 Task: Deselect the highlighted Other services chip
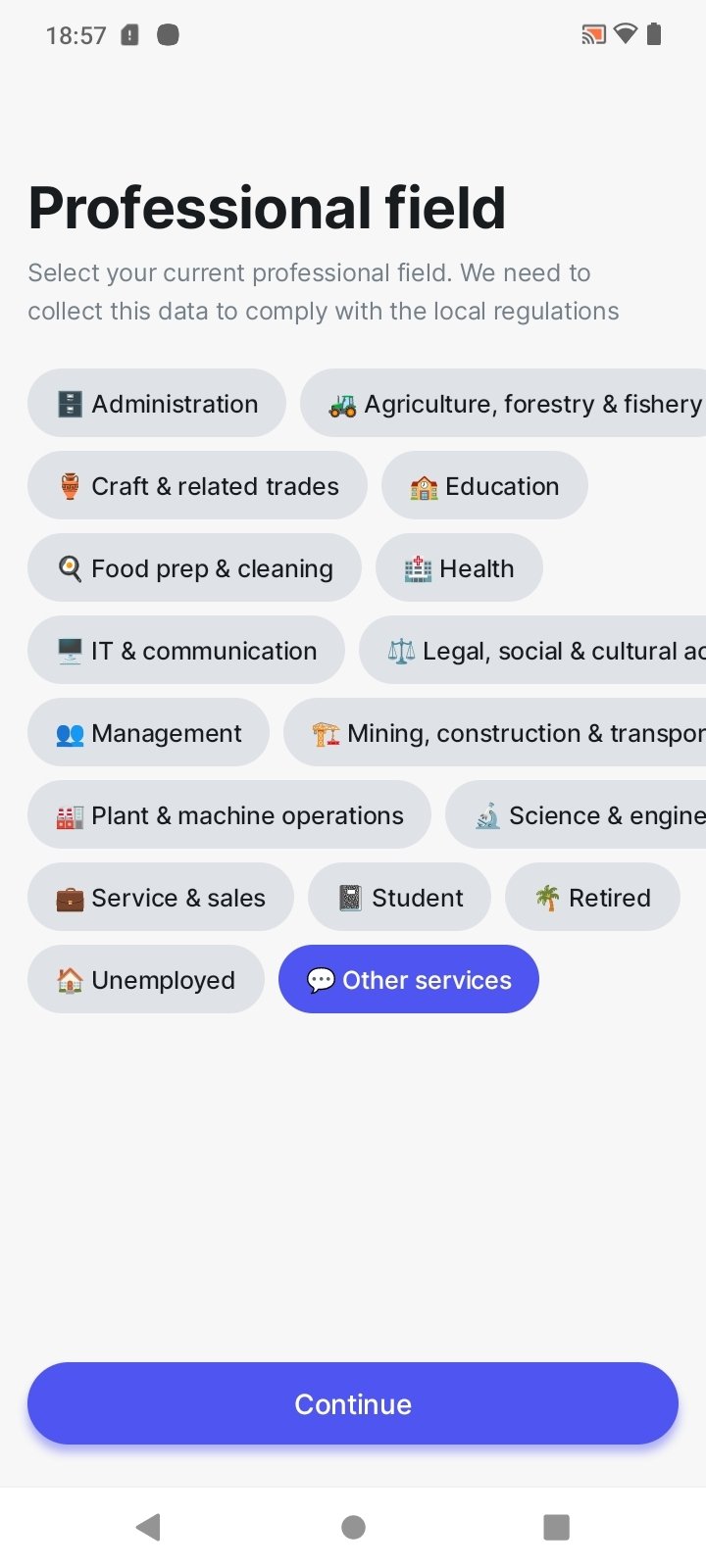click(409, 979)
